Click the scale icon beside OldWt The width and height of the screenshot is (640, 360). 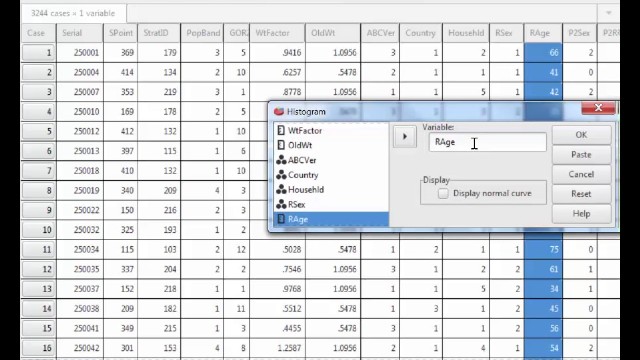tap(281, 145)
